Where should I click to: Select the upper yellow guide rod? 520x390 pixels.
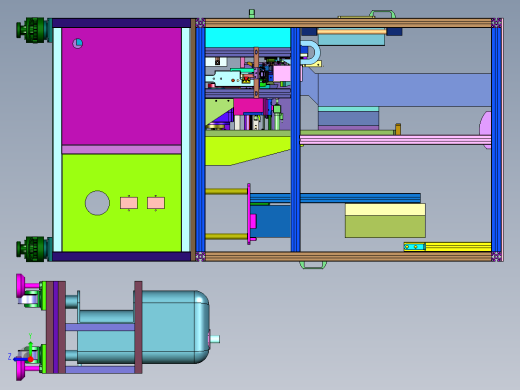(x=226, y=191)
